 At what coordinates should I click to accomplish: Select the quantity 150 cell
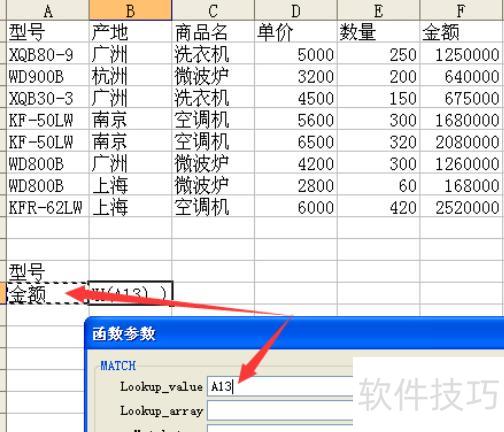pyautogui.click(x=378, y=97)
